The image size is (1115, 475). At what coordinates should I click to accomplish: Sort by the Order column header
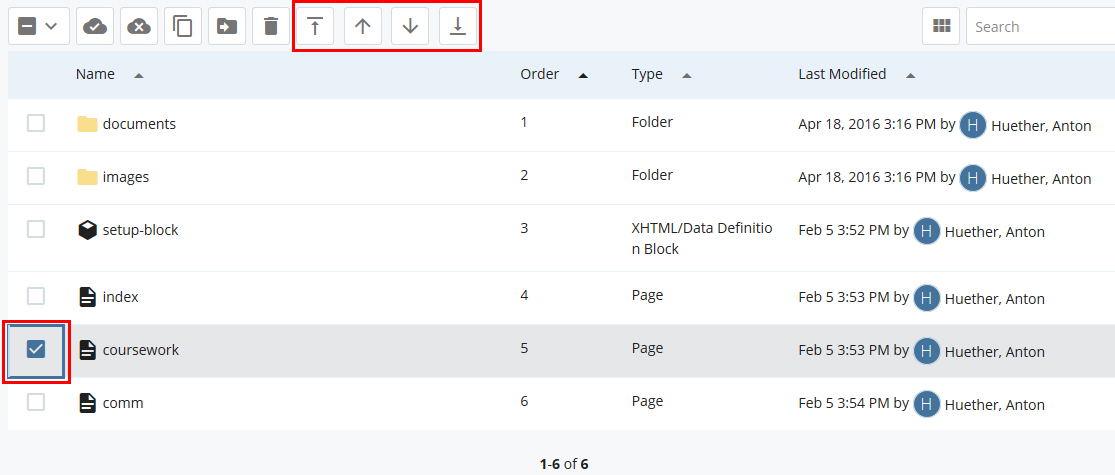(x=539, y=74)
